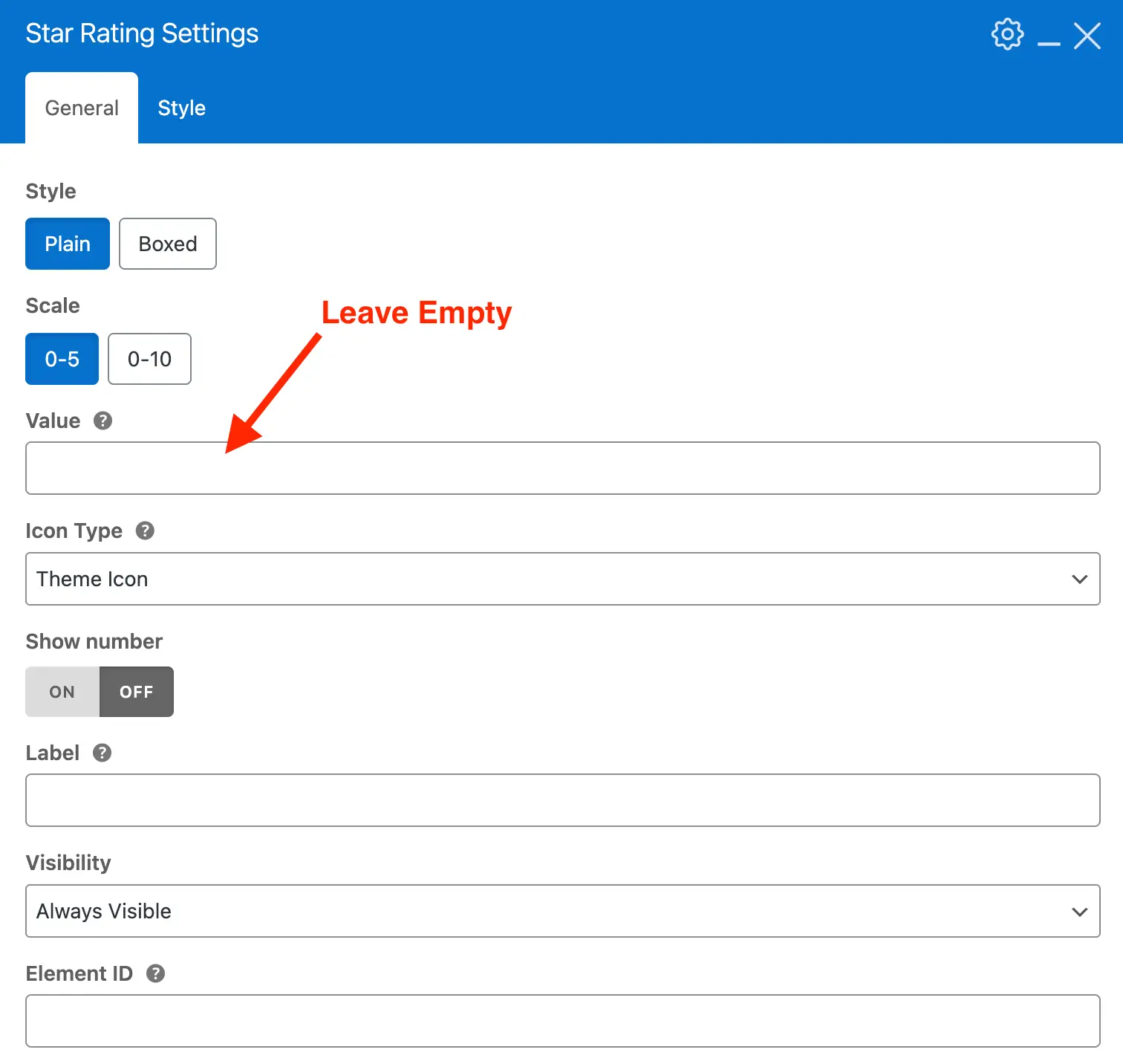Open the settings gear icon in header

[1007, 34]
